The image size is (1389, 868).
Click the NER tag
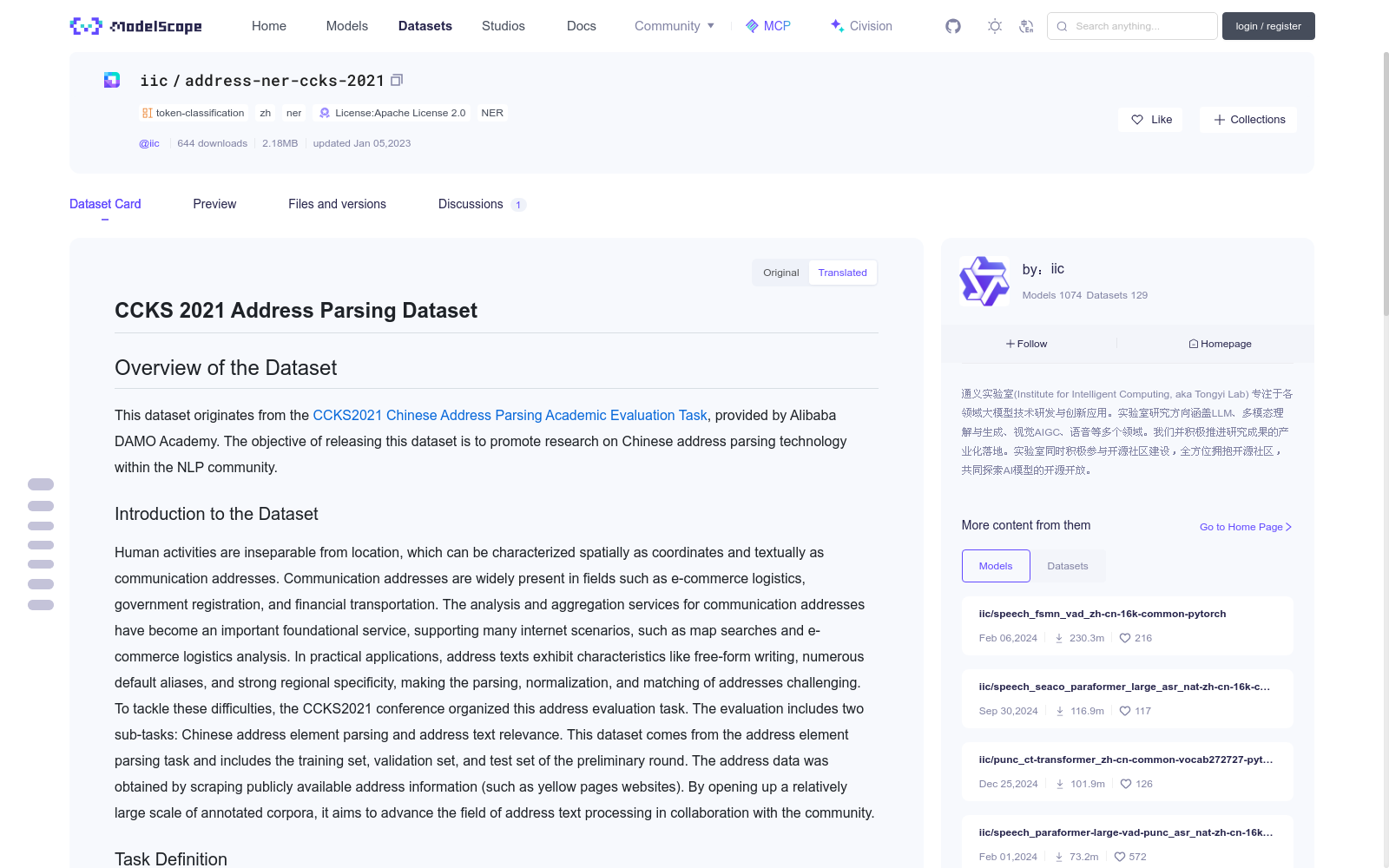(492, 113)
